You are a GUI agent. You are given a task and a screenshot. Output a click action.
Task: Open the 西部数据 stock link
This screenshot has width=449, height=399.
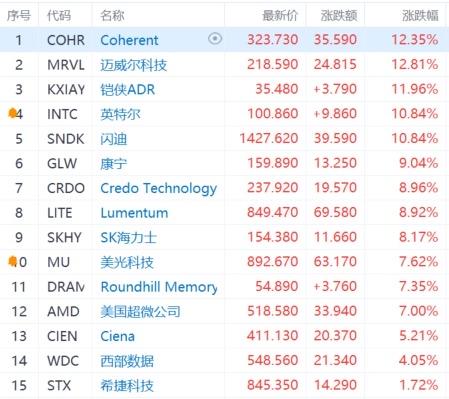click(x=127, y=361)
